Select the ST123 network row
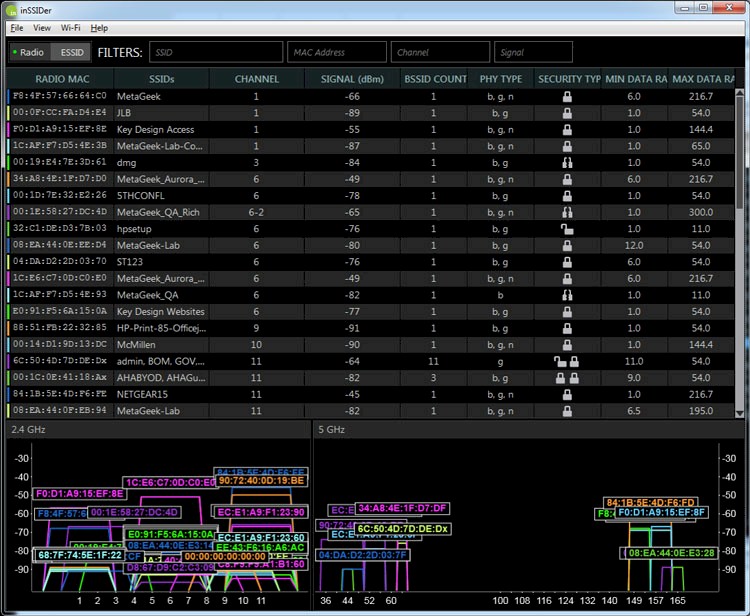750x616 pixels. (371, 262)
